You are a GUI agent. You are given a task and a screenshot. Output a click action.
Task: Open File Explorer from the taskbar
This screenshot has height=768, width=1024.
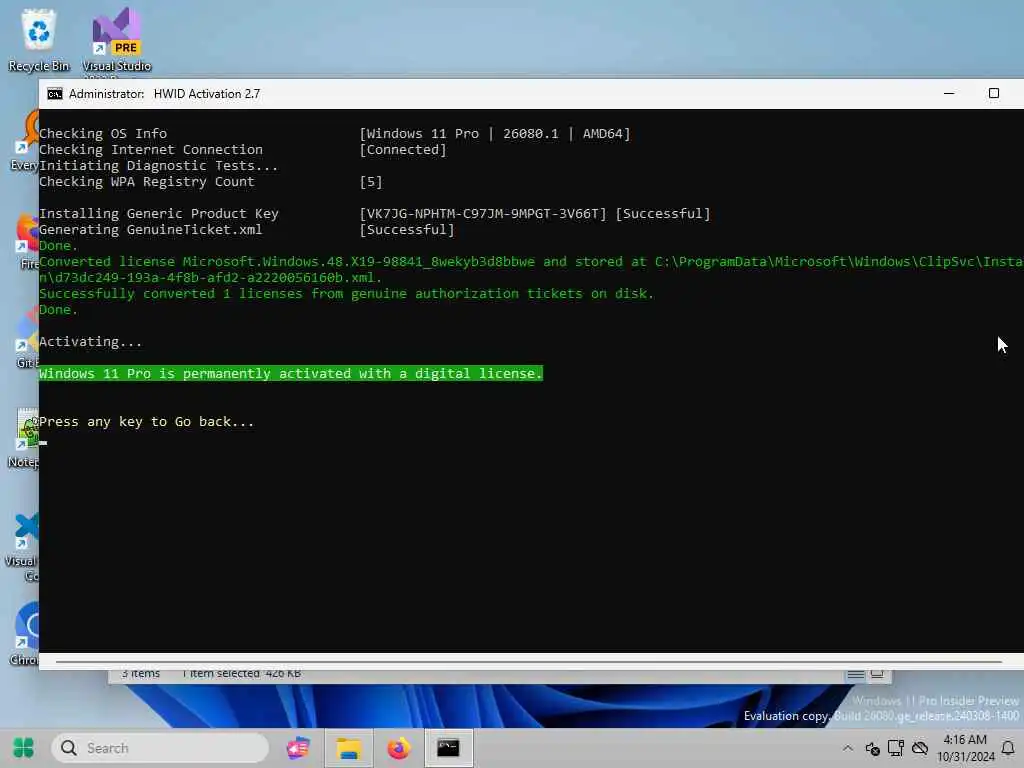pyautogui.click(x=349, y=748)
